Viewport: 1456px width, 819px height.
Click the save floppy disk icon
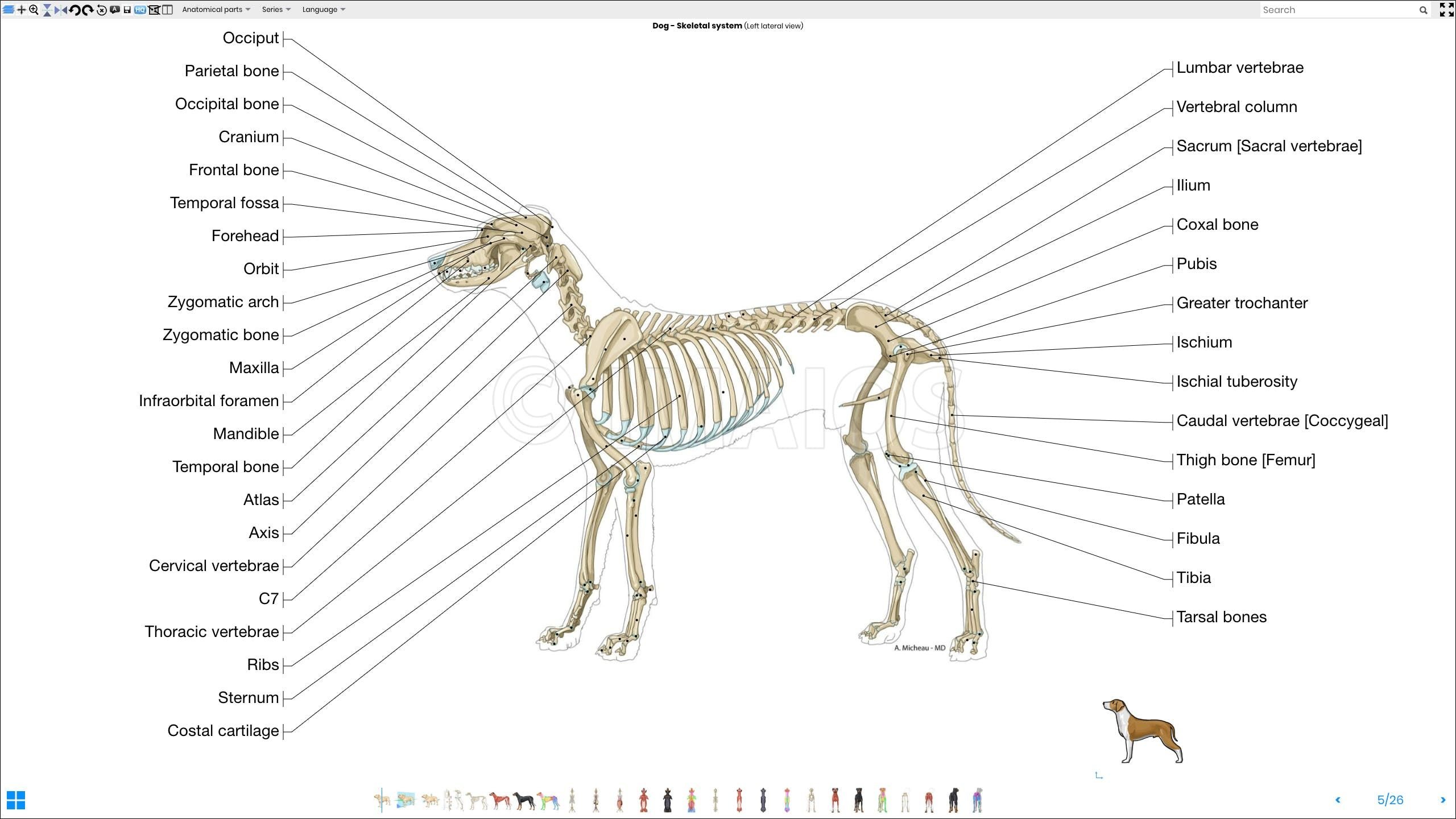(127, 10)
